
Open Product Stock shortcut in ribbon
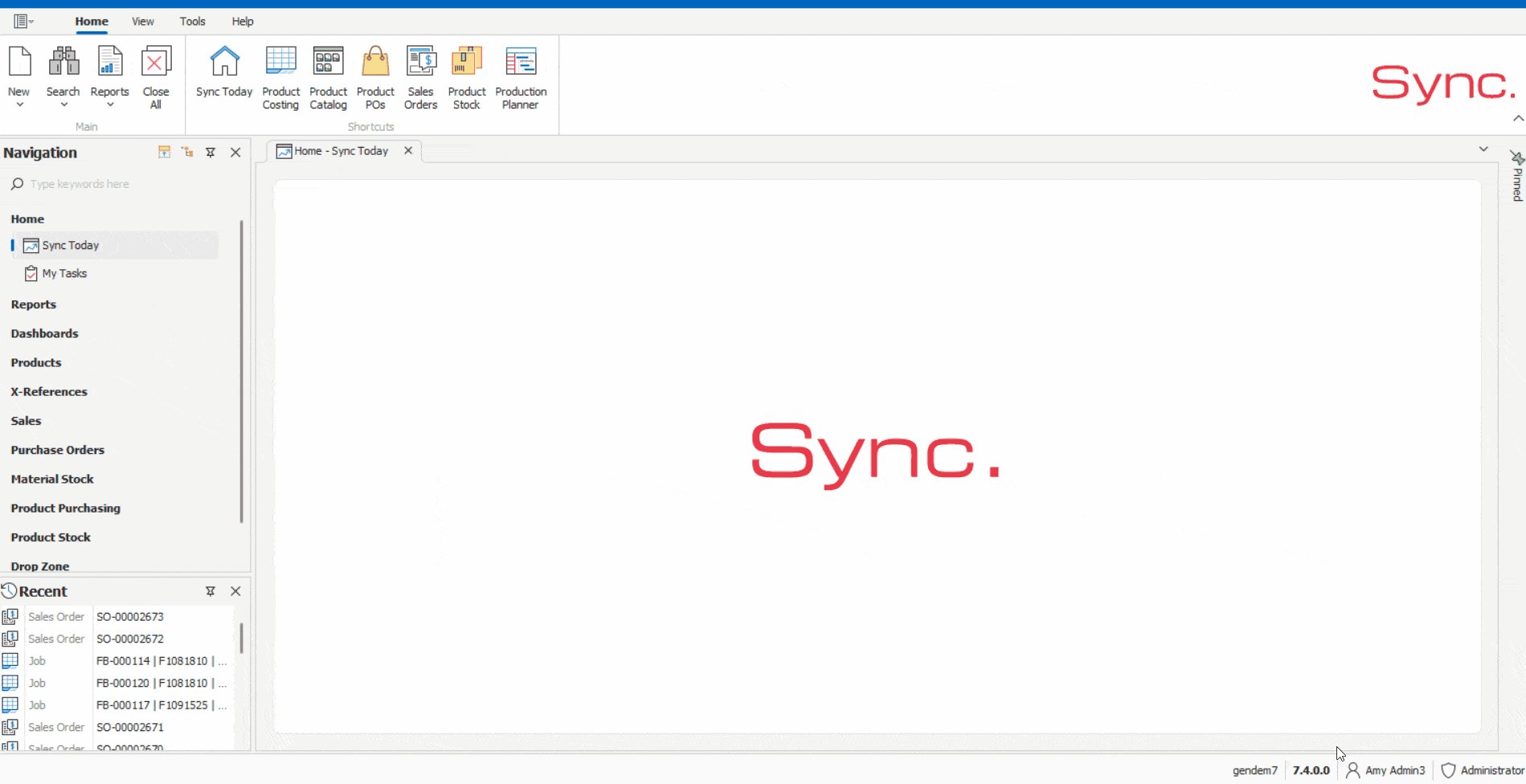click(x=467, y=77)
